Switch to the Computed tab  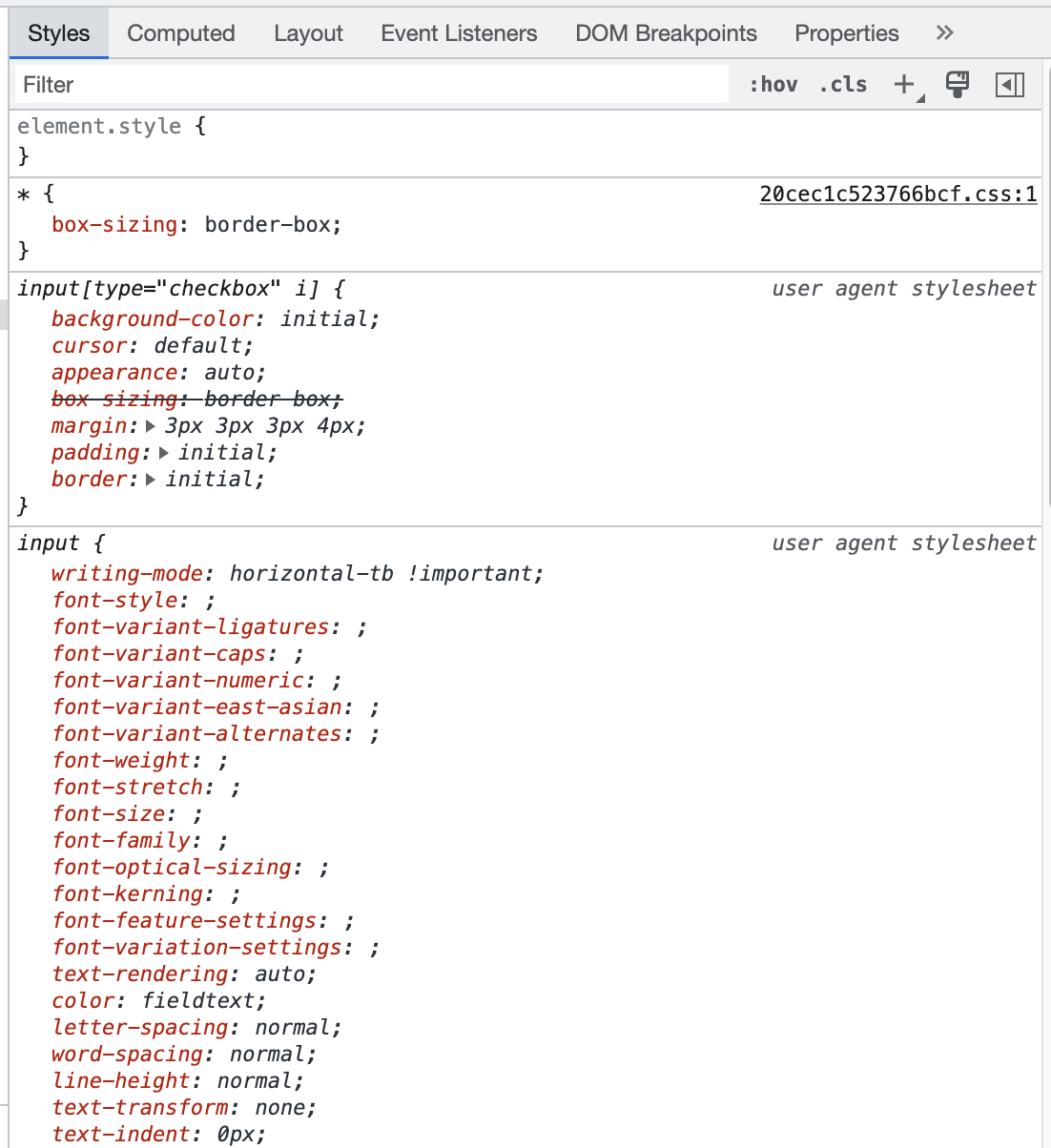click(x=181, y=33)
